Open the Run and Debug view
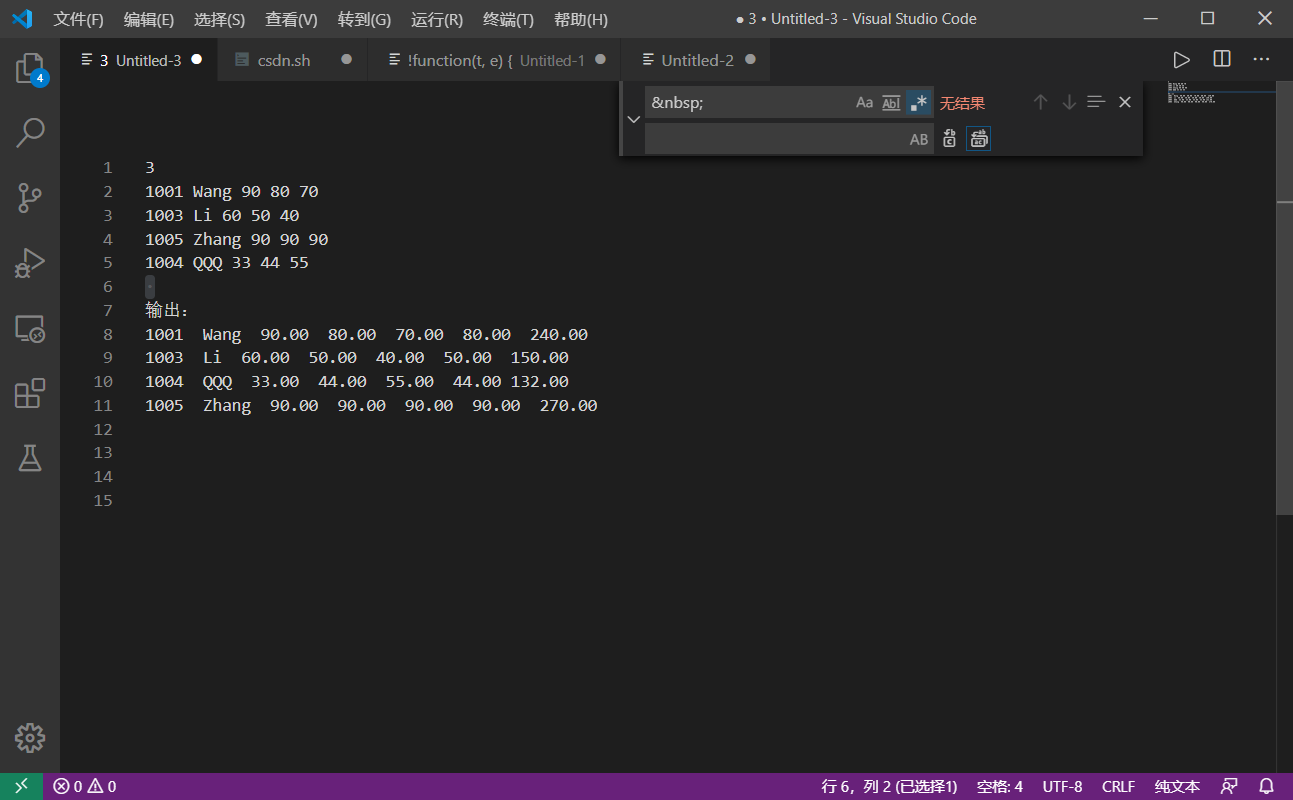This screenshot has height=800, width=1293. pos(30,263)
